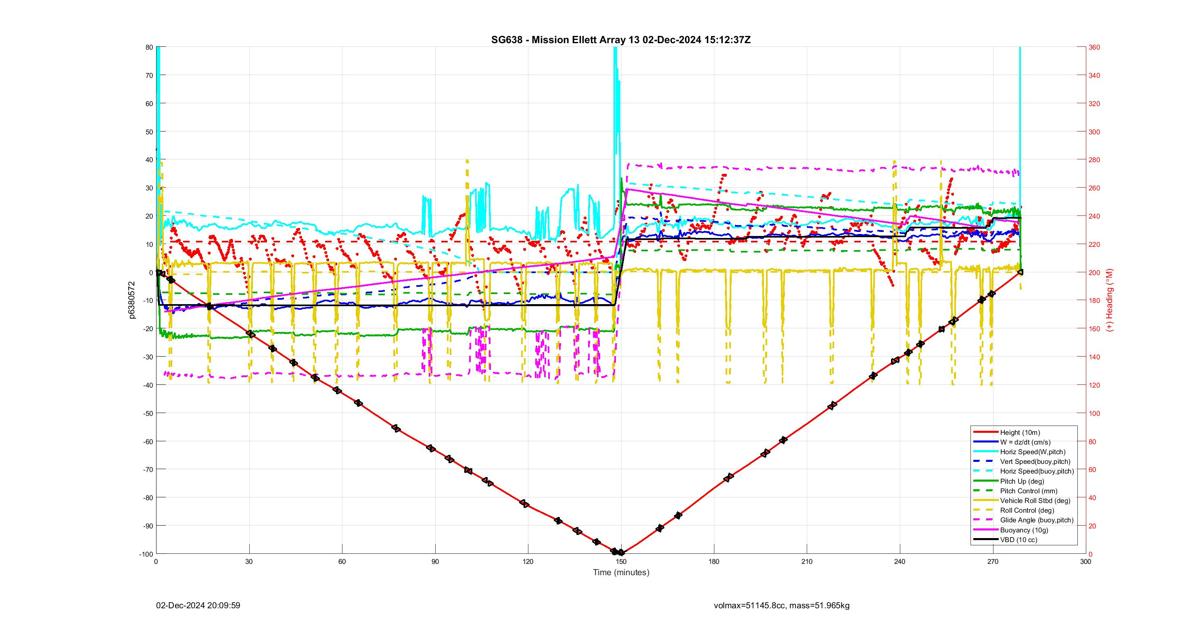Click the right heading axis tick label '360'

(x=1095, y=47)
